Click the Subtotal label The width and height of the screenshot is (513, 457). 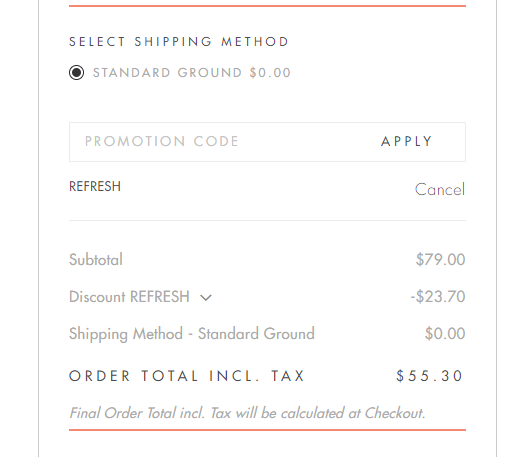96,259
